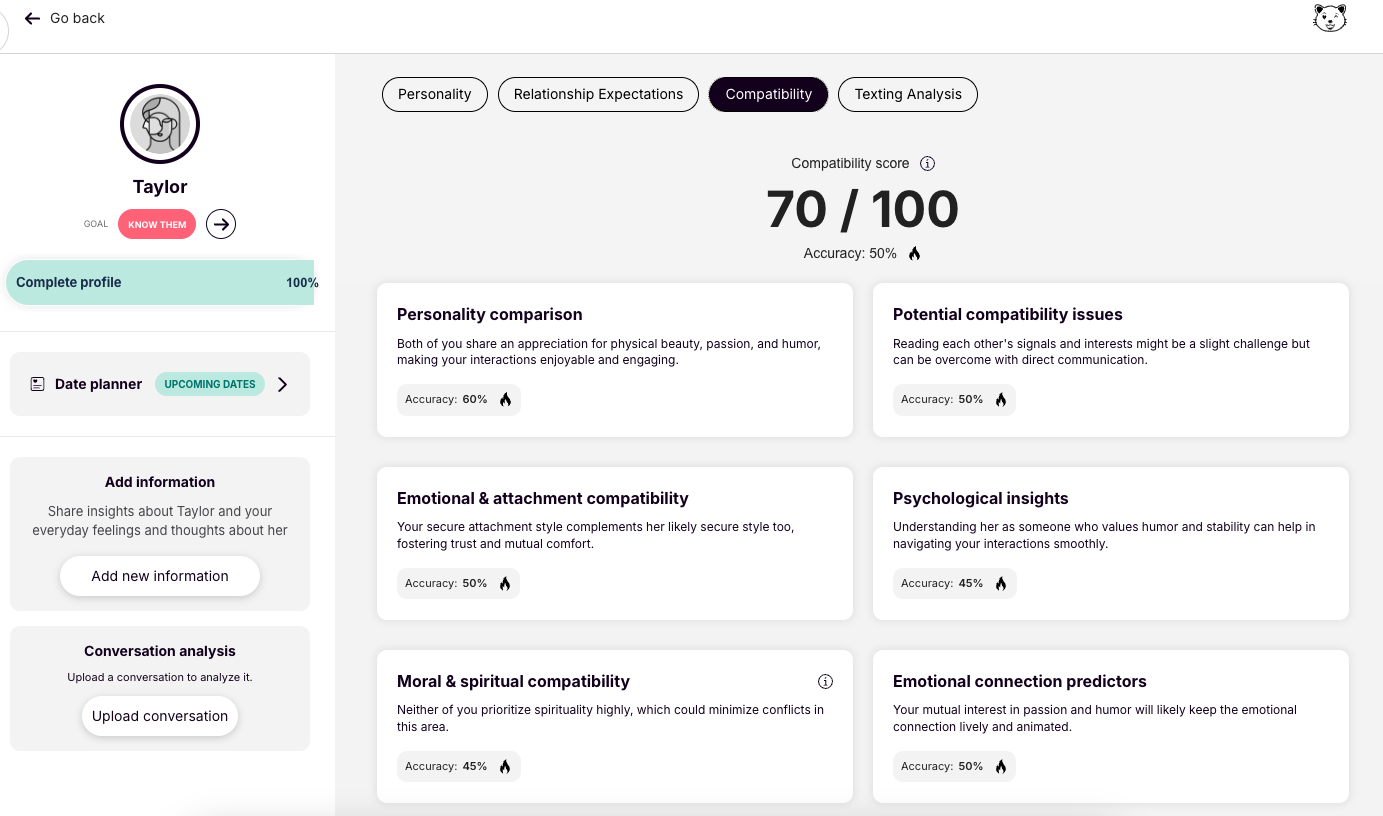Click the Complete profile progress bar
The image size is (1383, 816).
click(x=160, y=282)
